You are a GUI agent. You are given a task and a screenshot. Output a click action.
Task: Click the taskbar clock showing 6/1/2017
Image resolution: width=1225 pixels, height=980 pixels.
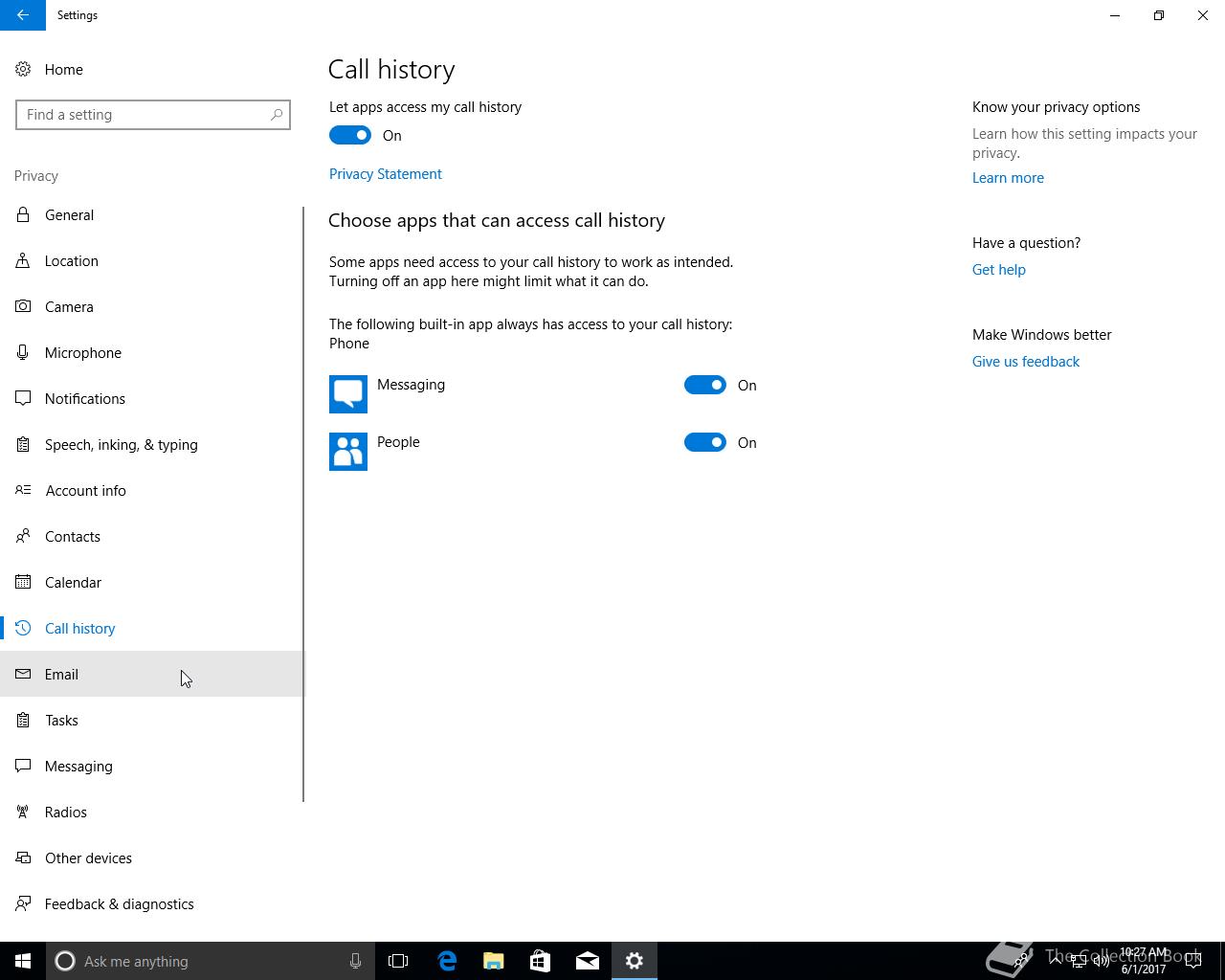[x=1145, y=961]
